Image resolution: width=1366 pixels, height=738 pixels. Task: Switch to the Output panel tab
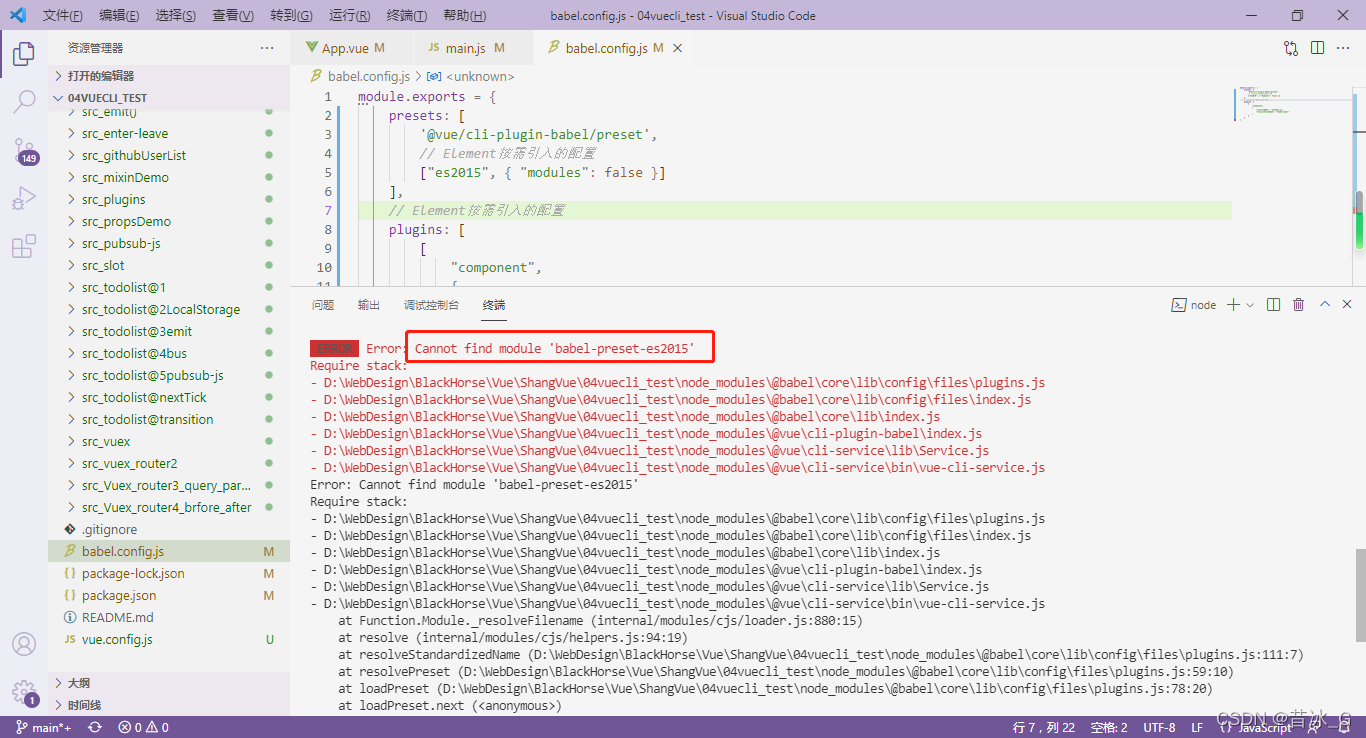[369, 305]
